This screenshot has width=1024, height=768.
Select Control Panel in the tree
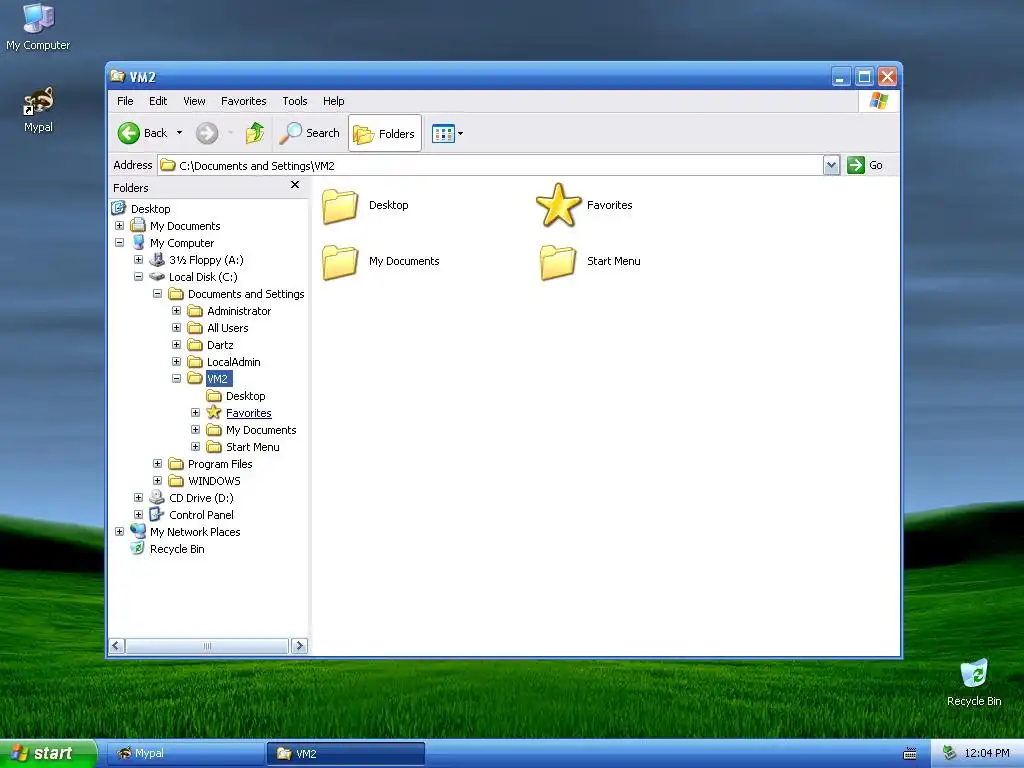coord(201,515)
